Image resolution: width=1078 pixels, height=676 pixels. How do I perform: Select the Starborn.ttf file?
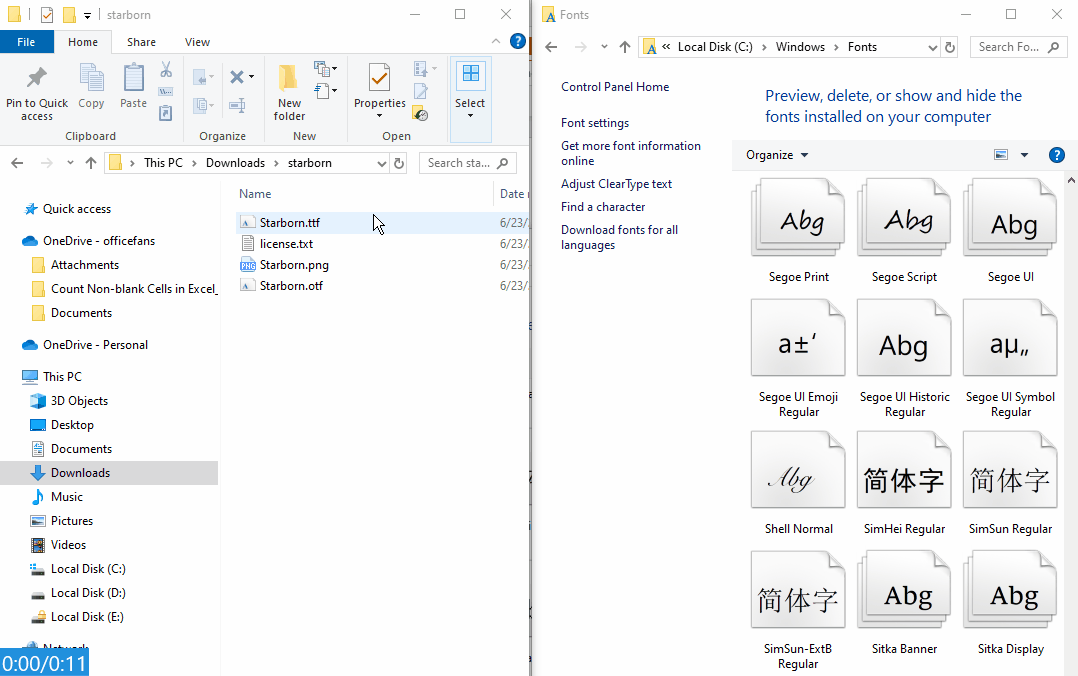290,222
